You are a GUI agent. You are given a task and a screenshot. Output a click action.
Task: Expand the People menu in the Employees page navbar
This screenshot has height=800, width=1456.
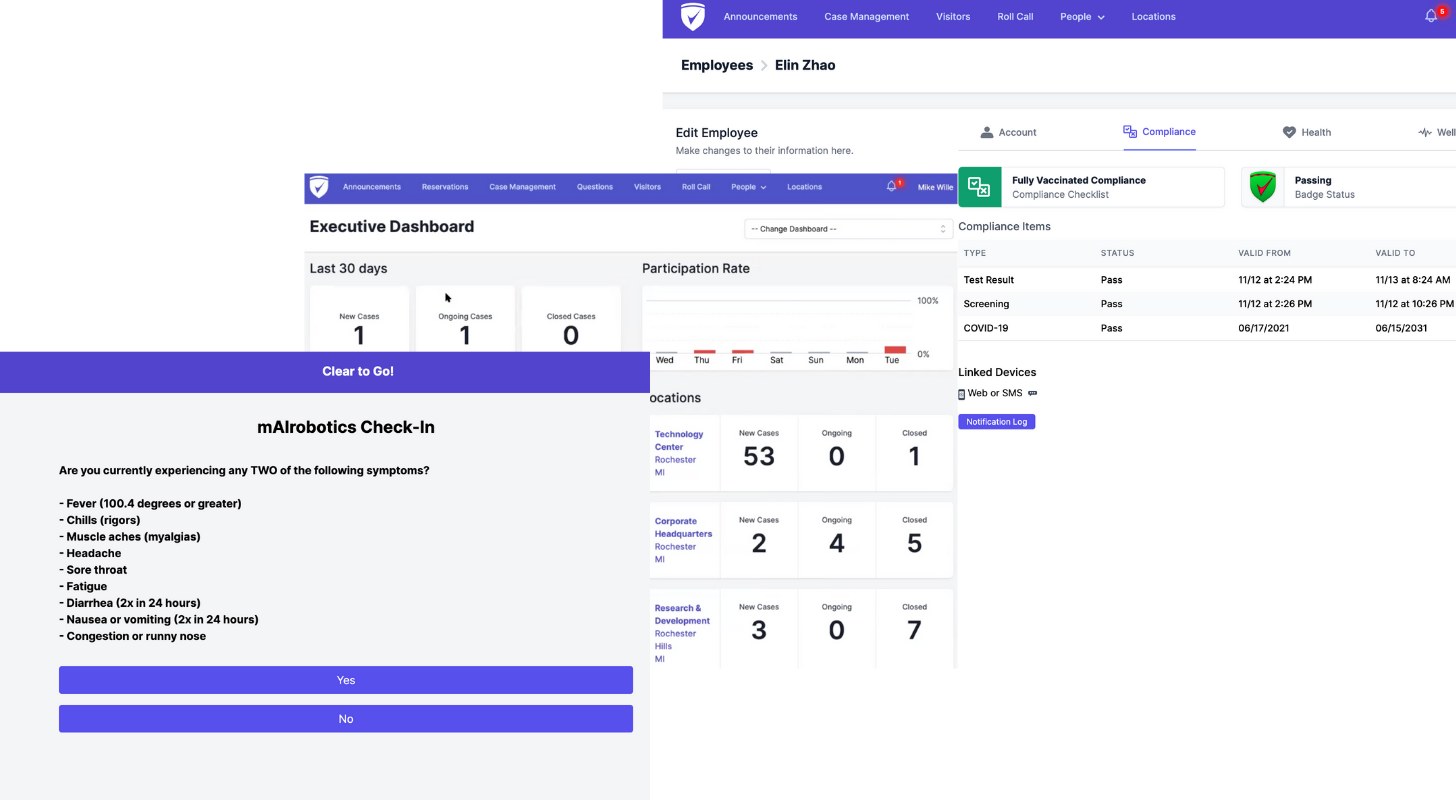(1083, 17)
